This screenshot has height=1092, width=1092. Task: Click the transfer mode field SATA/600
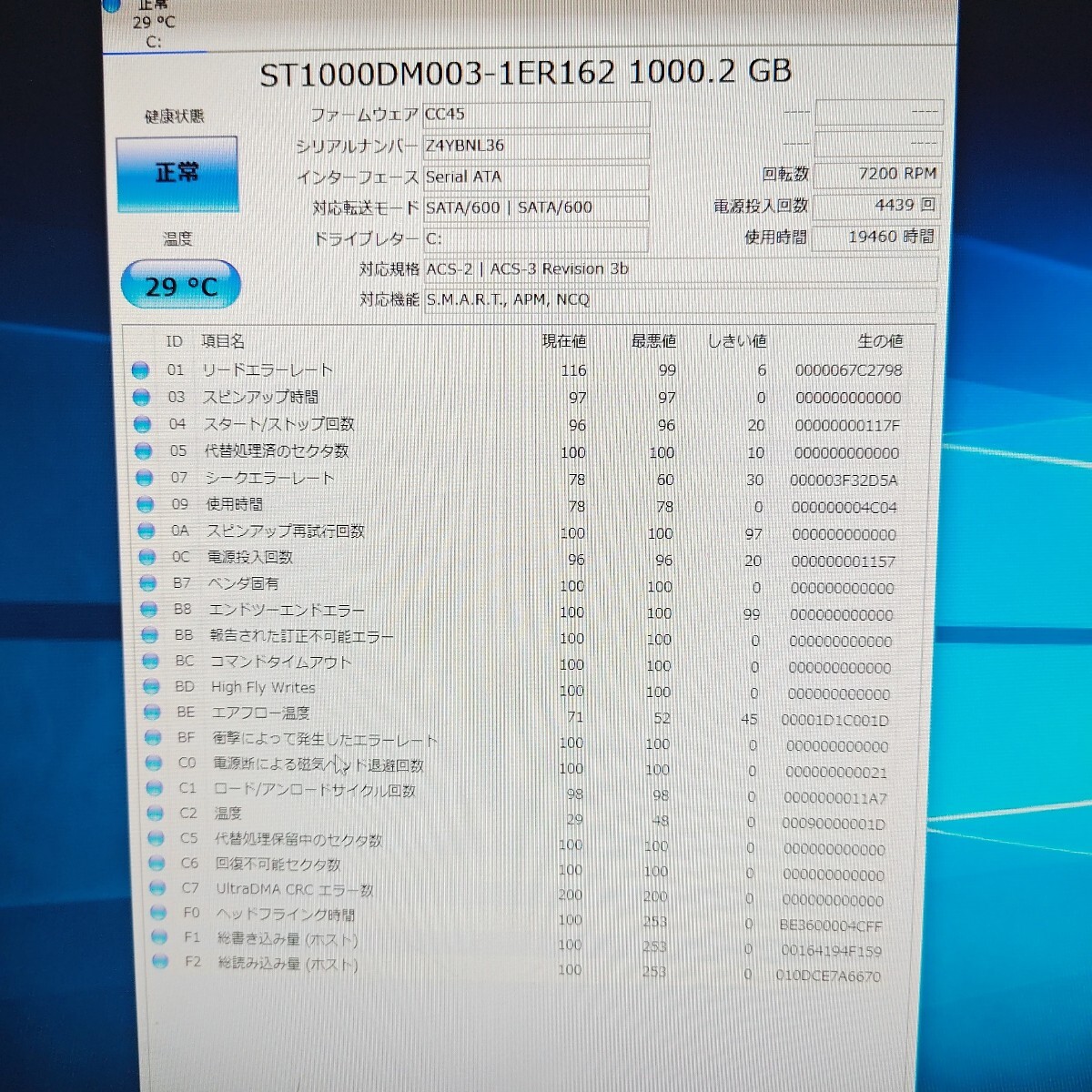pos(536,207)
